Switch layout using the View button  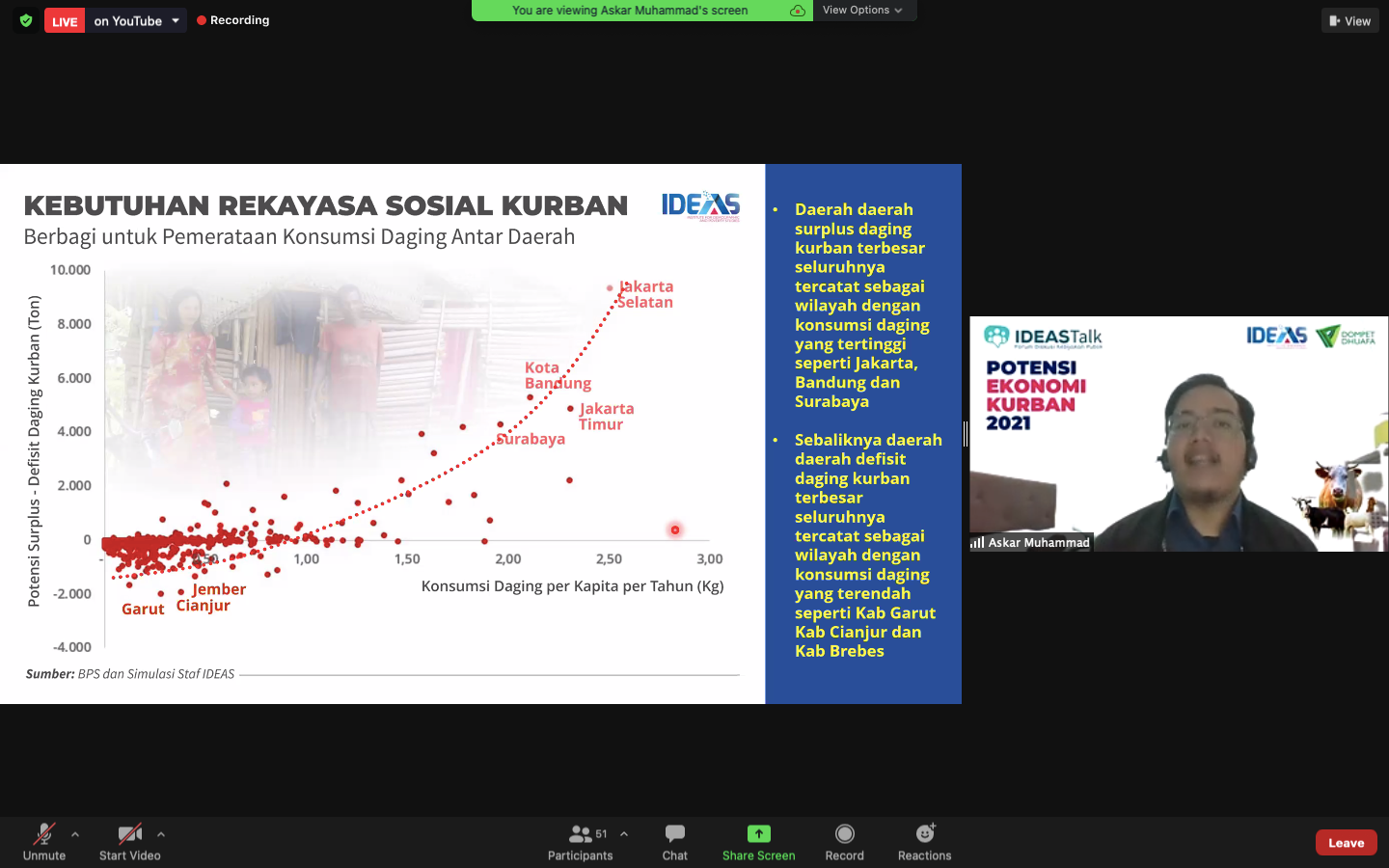coord(1349,20)
